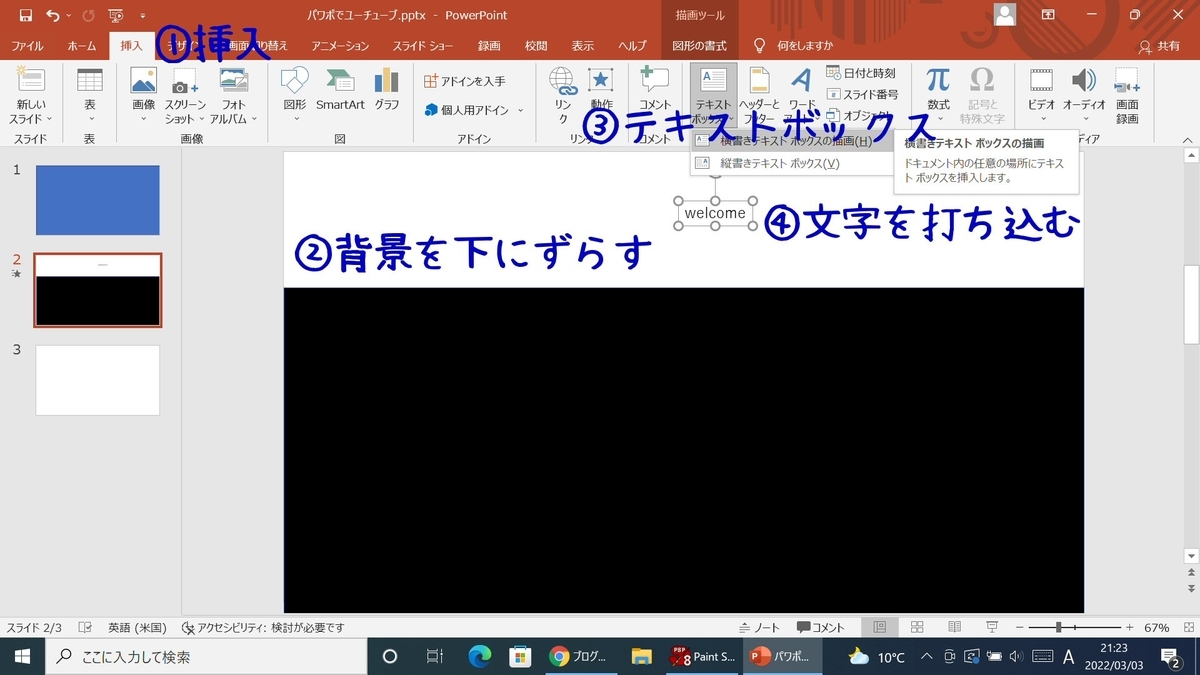The height and width of the screenshot is (675, 1200).
Task: Select slide 1 blue thumbnail
Action: (97, 200)
